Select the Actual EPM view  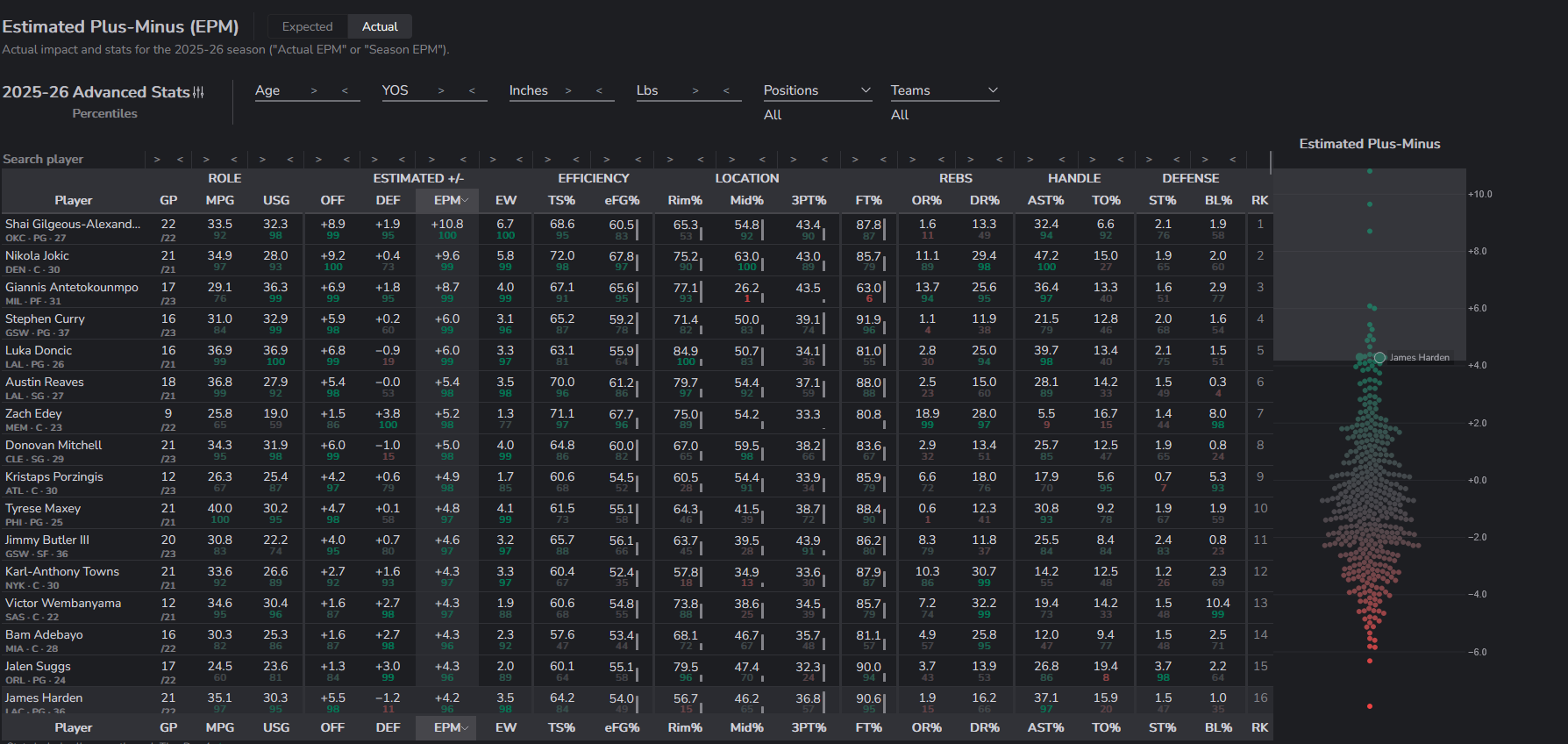(x=380, y=26)
